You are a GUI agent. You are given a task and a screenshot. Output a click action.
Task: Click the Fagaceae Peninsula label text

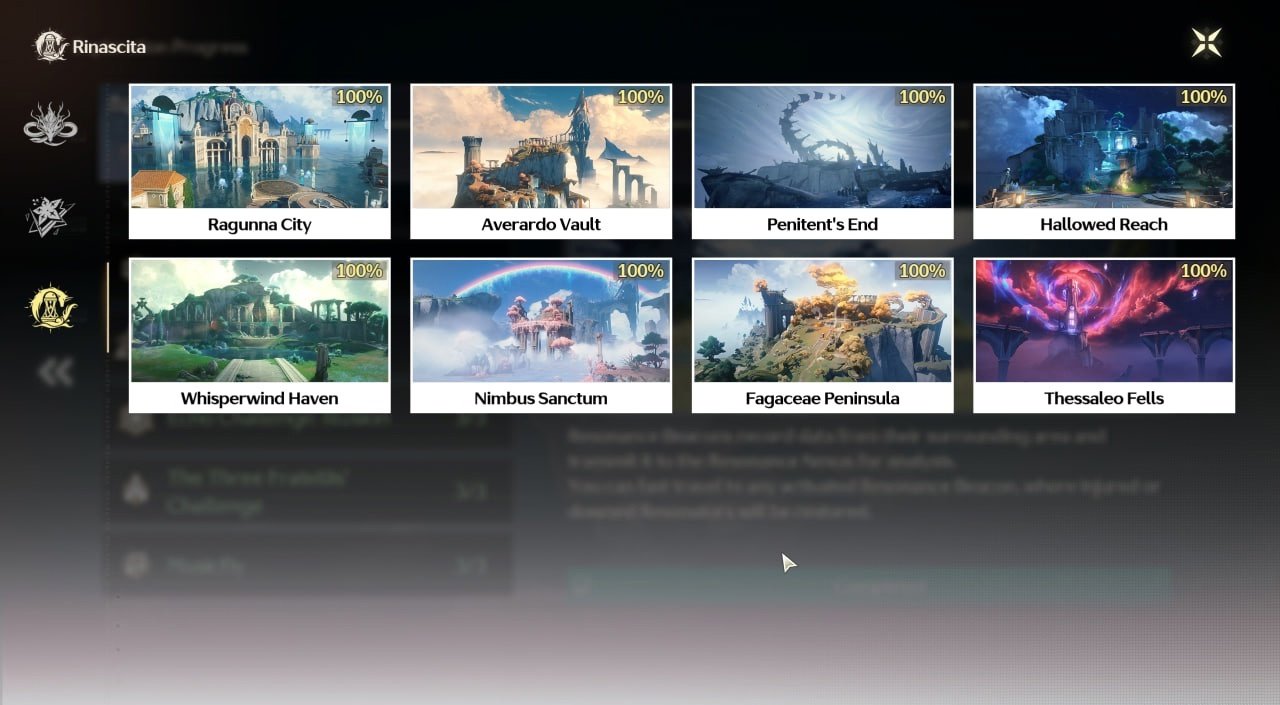tap(823, 399)
